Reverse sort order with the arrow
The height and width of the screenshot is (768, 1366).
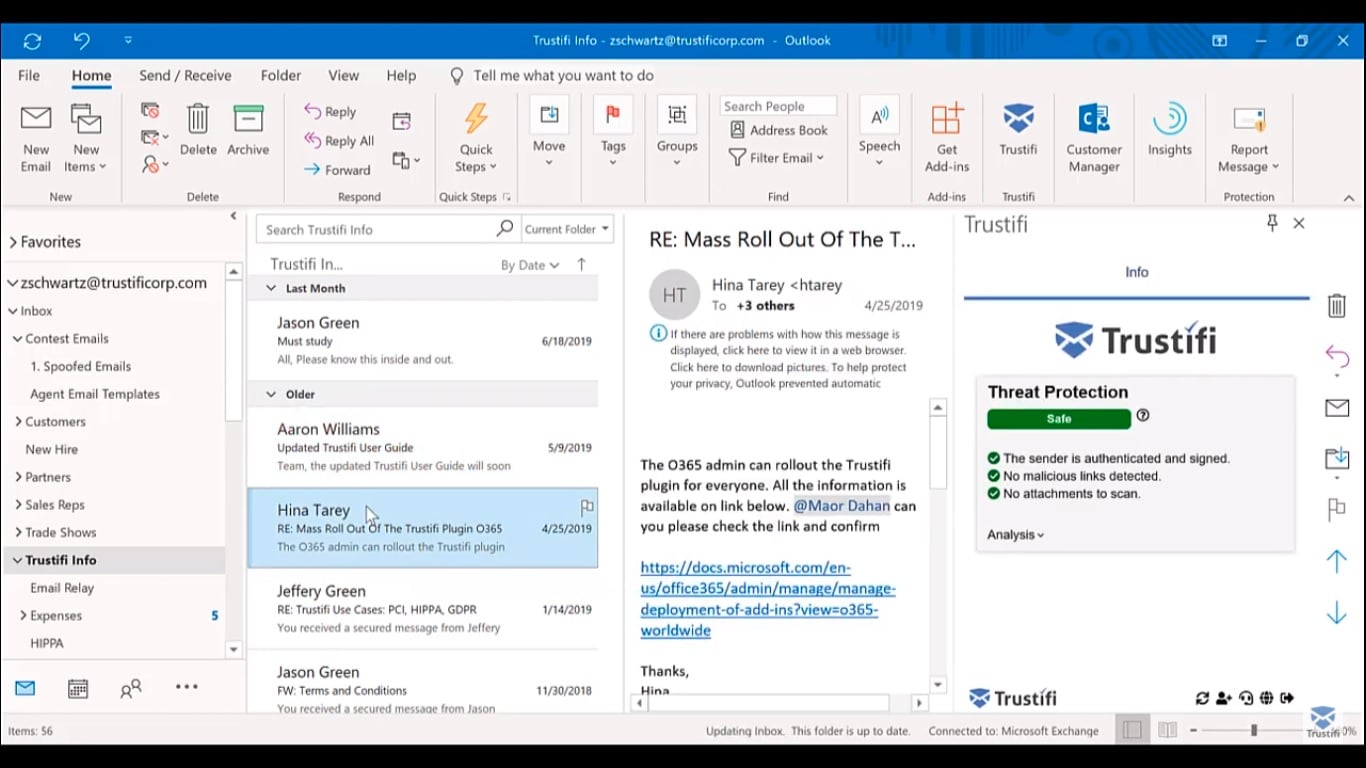(581, 265)
